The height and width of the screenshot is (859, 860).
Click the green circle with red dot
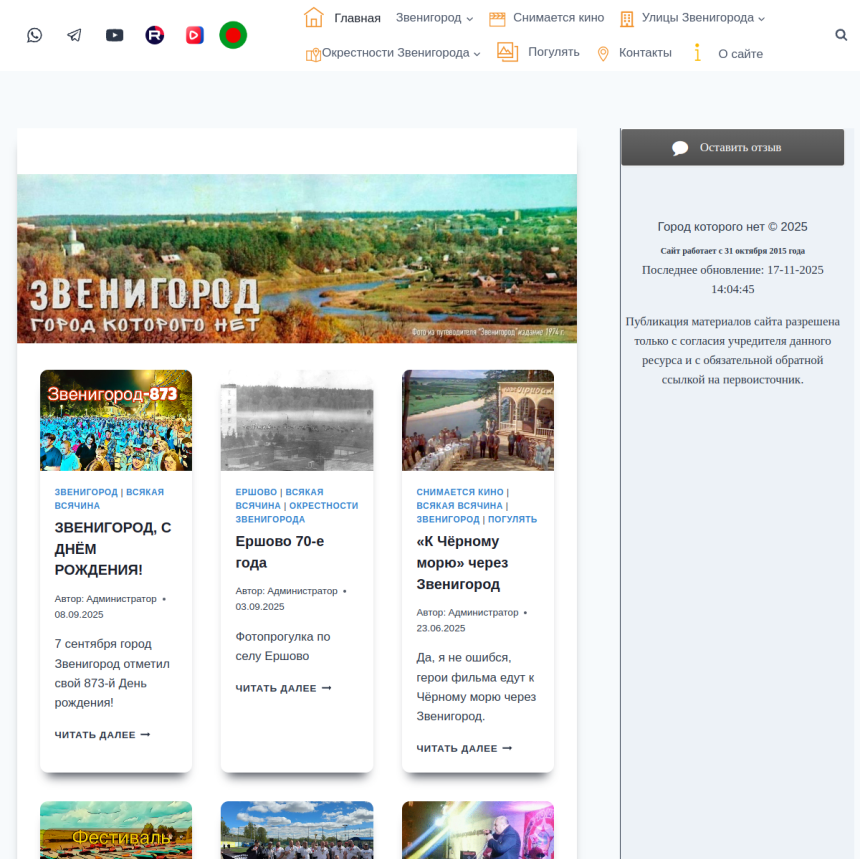coord(233,35)
